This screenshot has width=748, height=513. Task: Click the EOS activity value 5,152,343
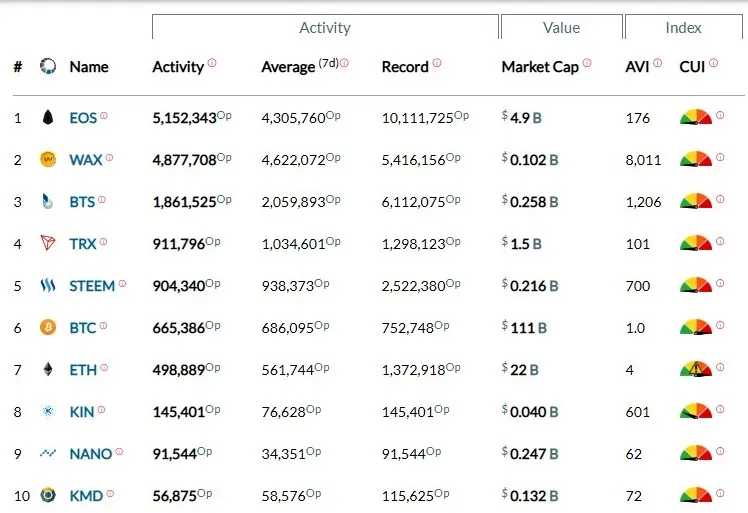(184, 118)
